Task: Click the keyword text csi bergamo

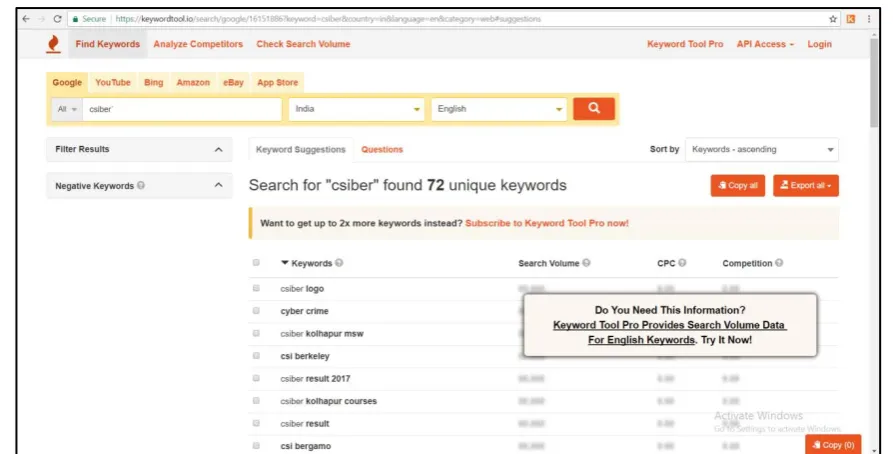Action: pyautogui.click(x=306, y=446)
